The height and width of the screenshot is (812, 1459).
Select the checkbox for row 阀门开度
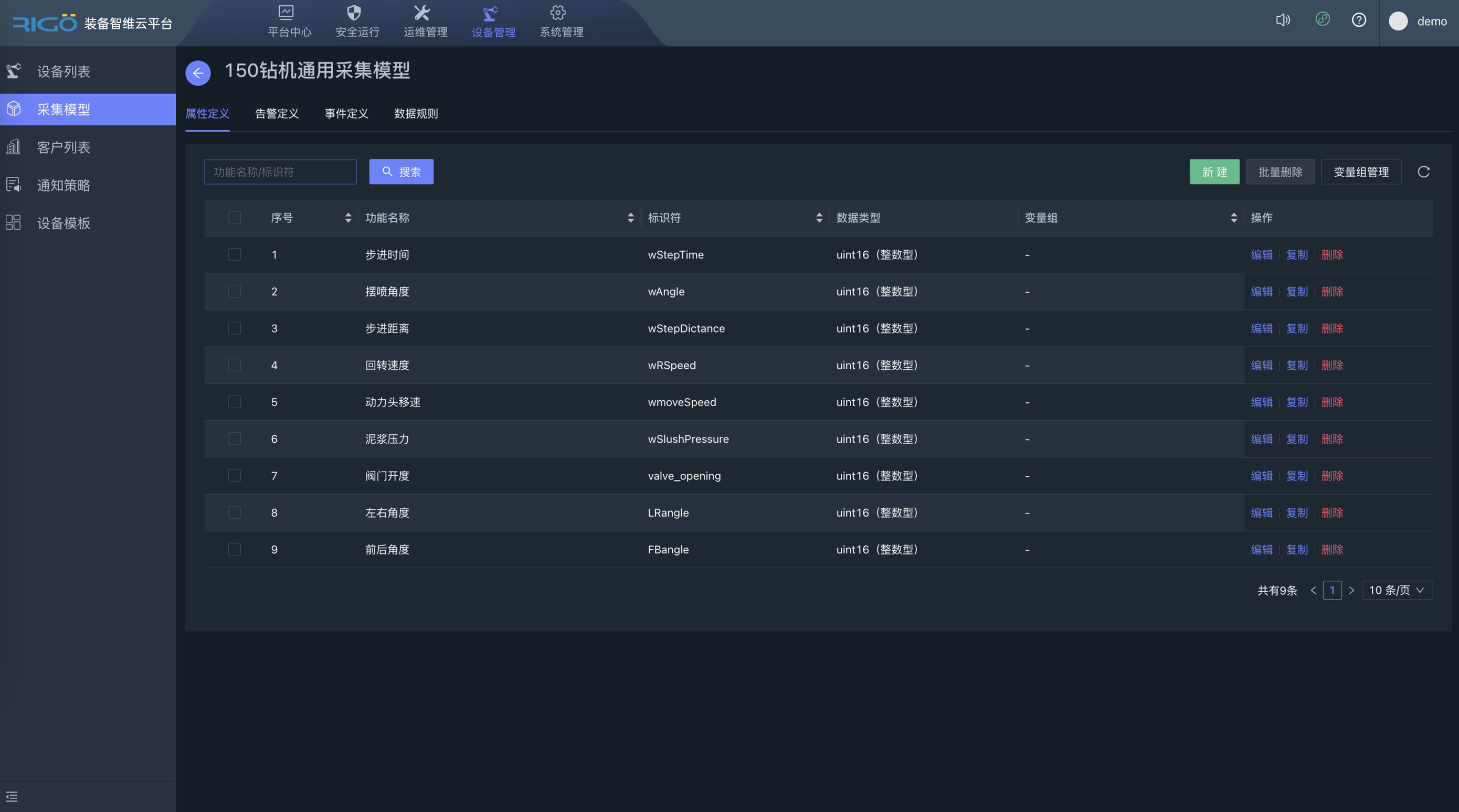pos(235,476)
